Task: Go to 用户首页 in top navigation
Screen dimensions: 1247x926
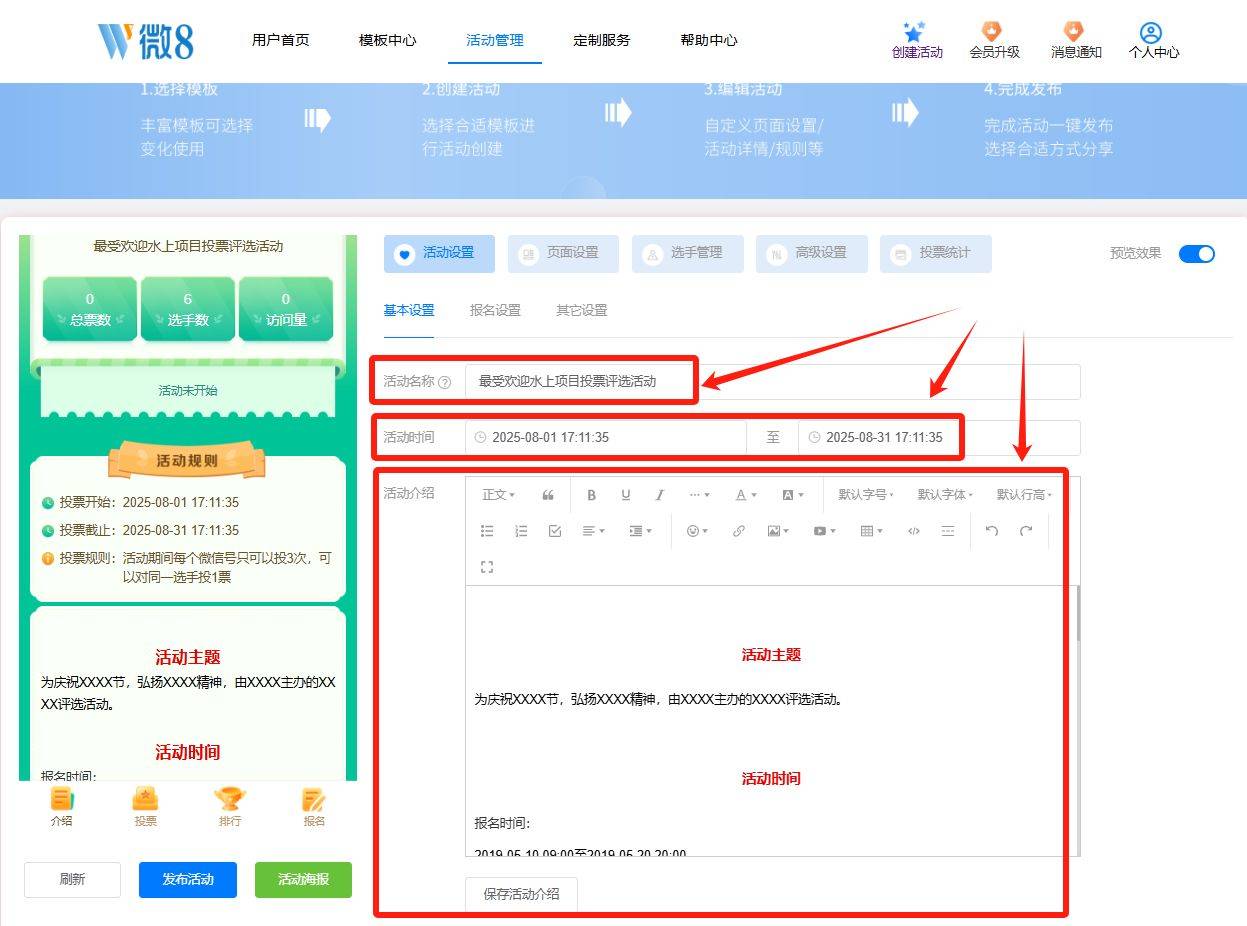Action: tap(281, 40)
